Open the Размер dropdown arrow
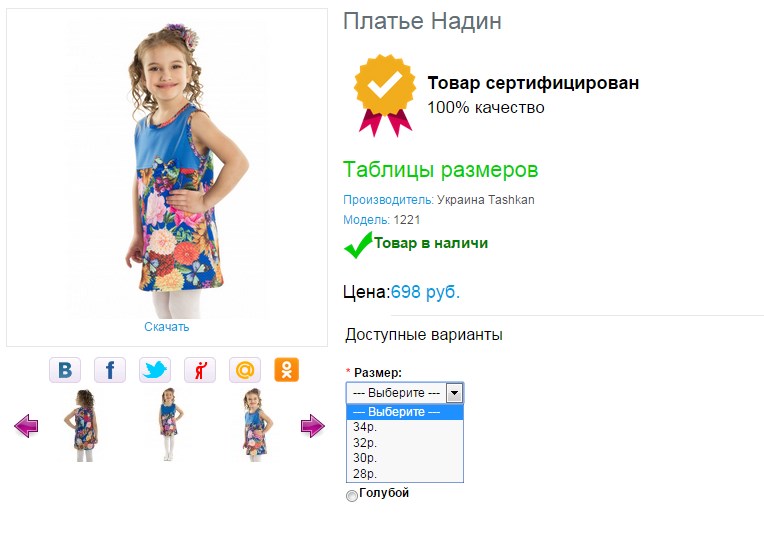 click(x=454, y=393)
